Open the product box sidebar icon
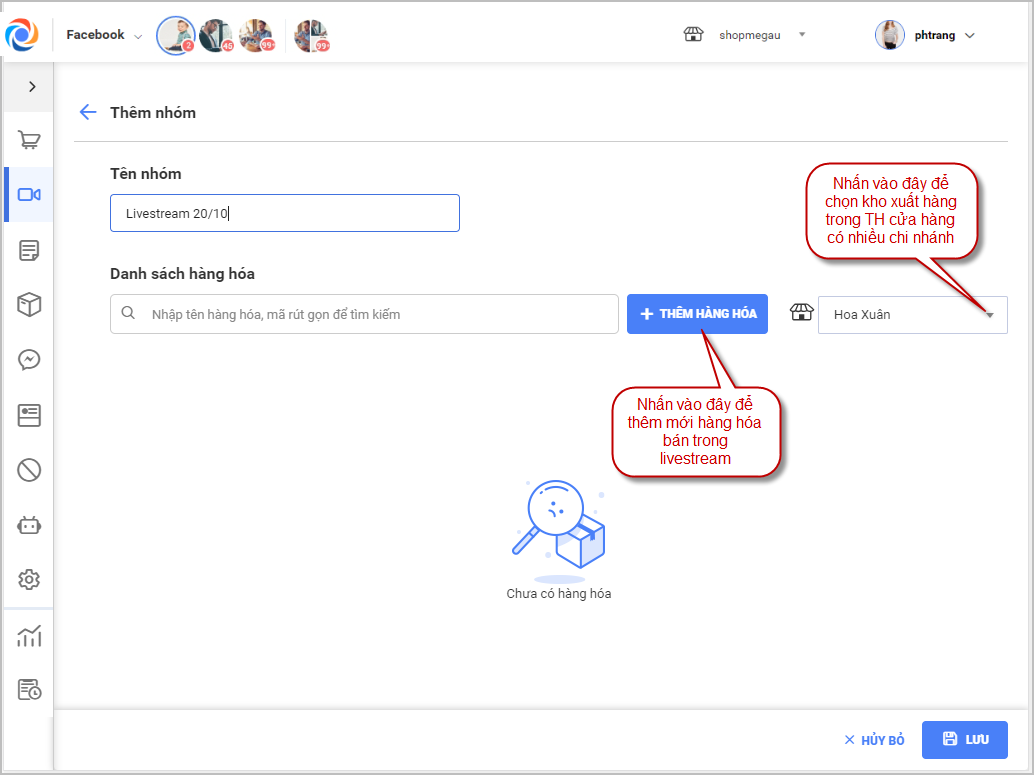Screen dimensions: 1034x775 point(29,305)
